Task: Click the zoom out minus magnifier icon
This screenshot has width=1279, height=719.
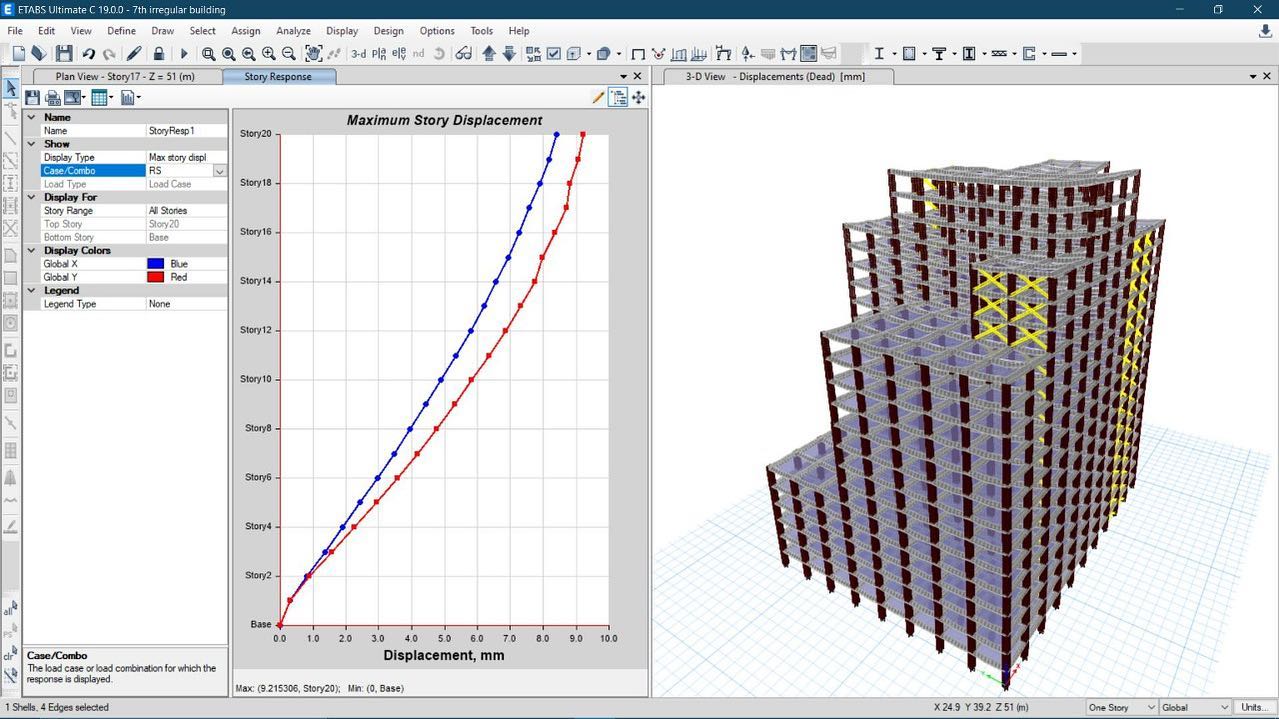Action: point(289,54)
